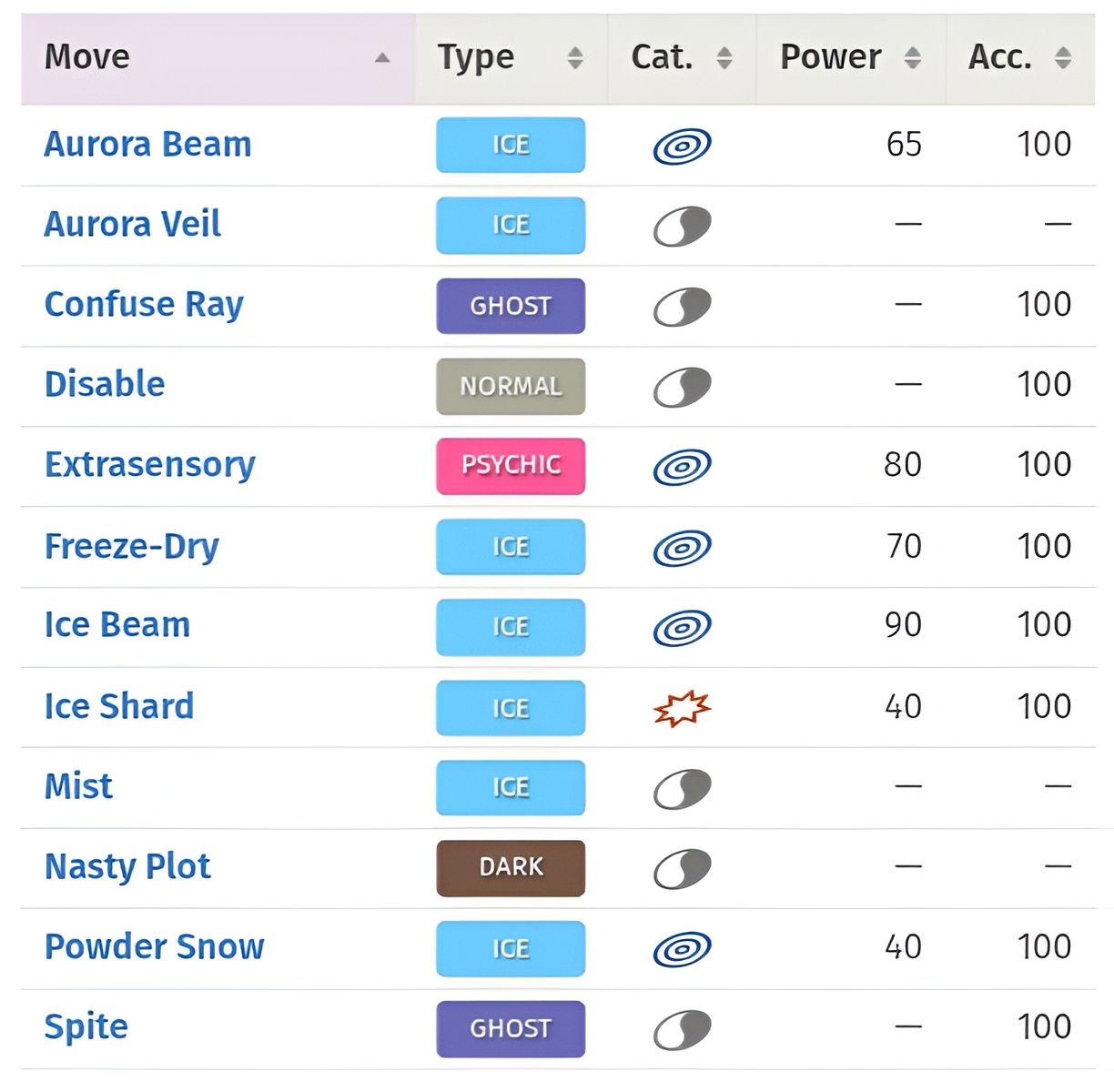The height and width of the screenshot is (1092, 1114).
Task: Sort table using Power column arrows
Action: click(912, 57)
